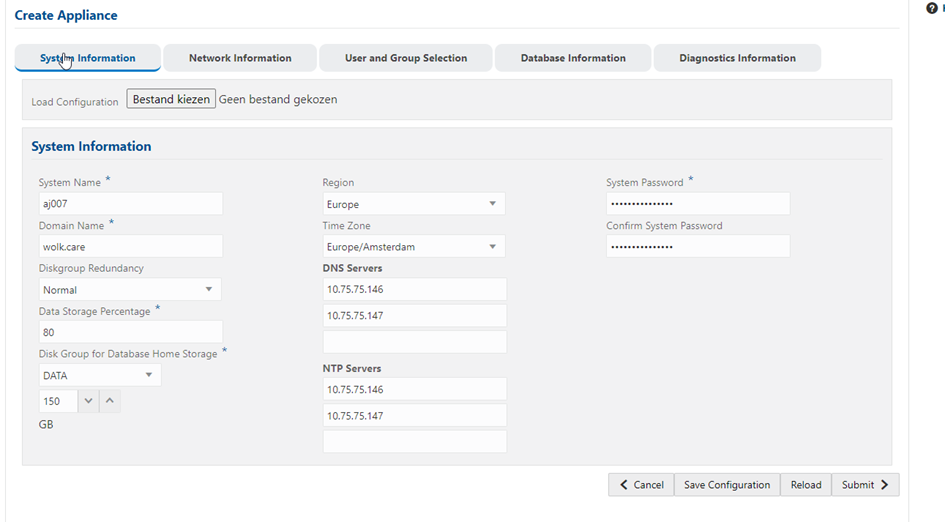Click the help question mark icon
The height and width of the screenshot is (522, 945).
(932, 8)
